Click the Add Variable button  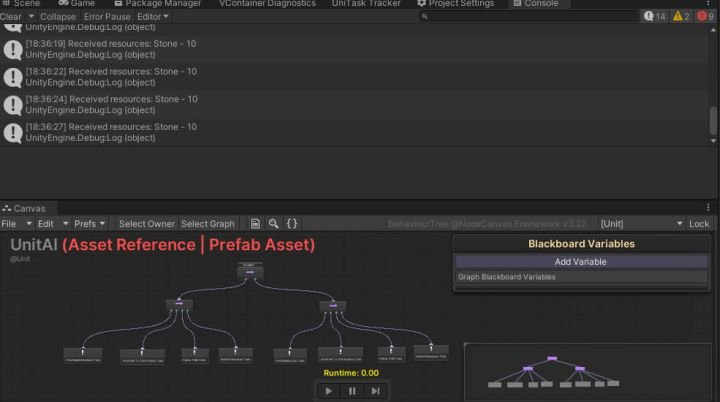[x=581, y=262]
